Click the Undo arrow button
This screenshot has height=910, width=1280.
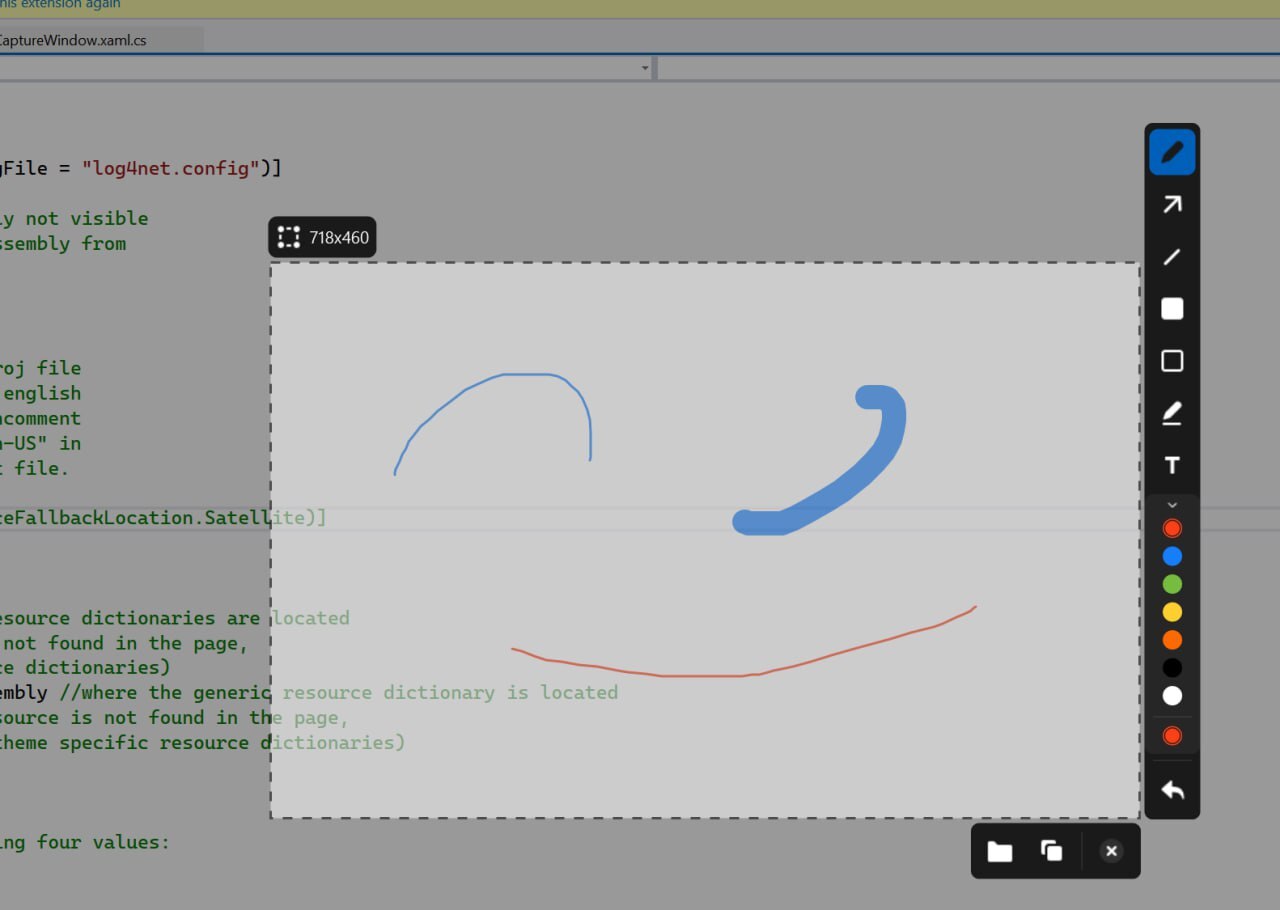click(1172, 791)
